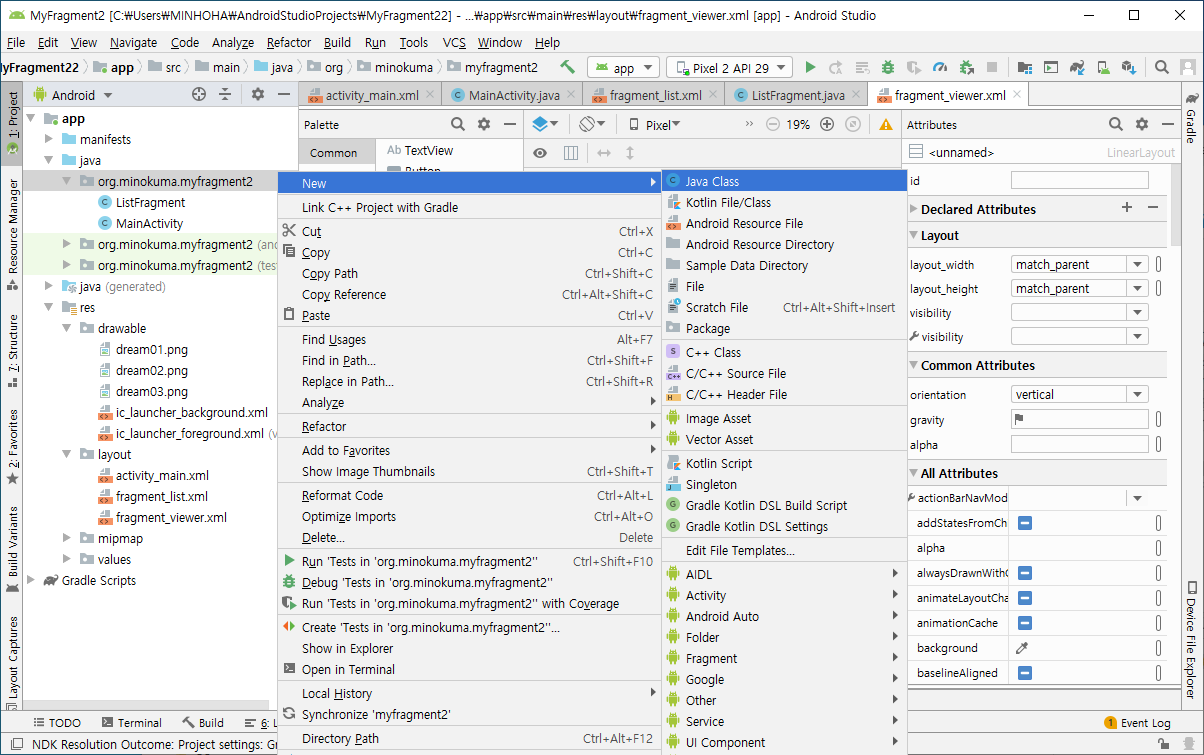
Task: Toggle animateLayoutChanges checkbox
Action: pyautogui.click(x=1025, y=598)
